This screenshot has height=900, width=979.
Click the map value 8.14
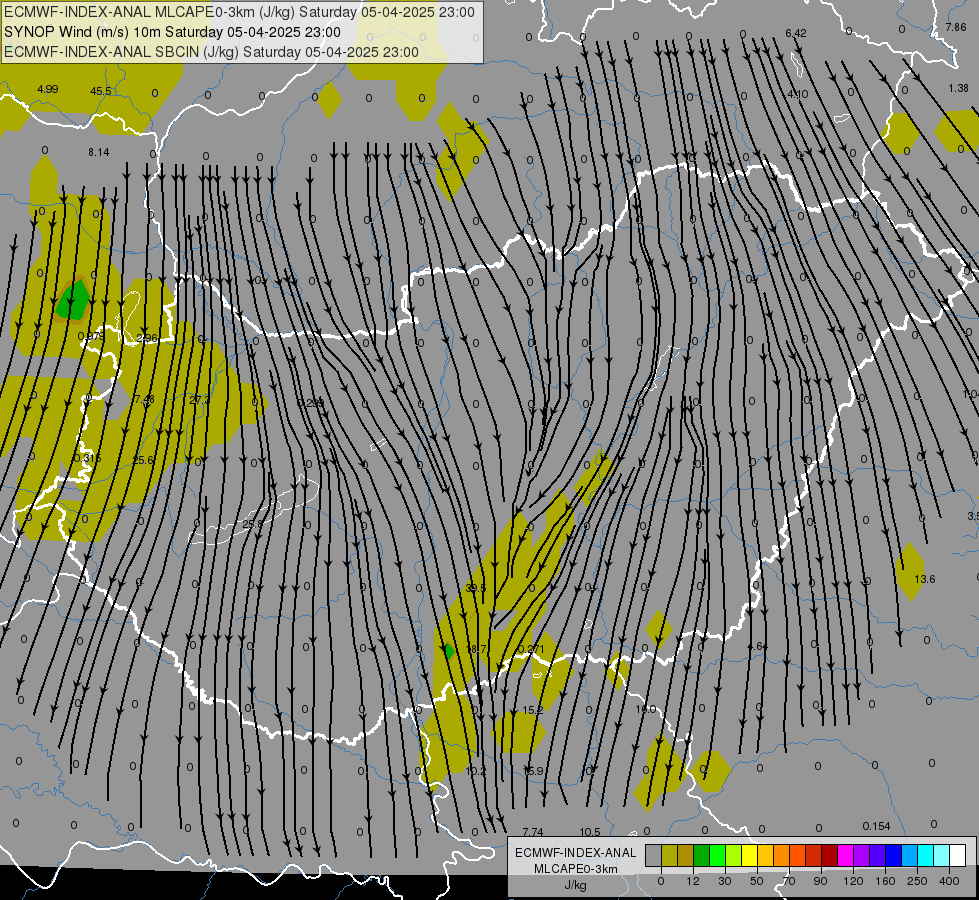[x=99, y=152]
